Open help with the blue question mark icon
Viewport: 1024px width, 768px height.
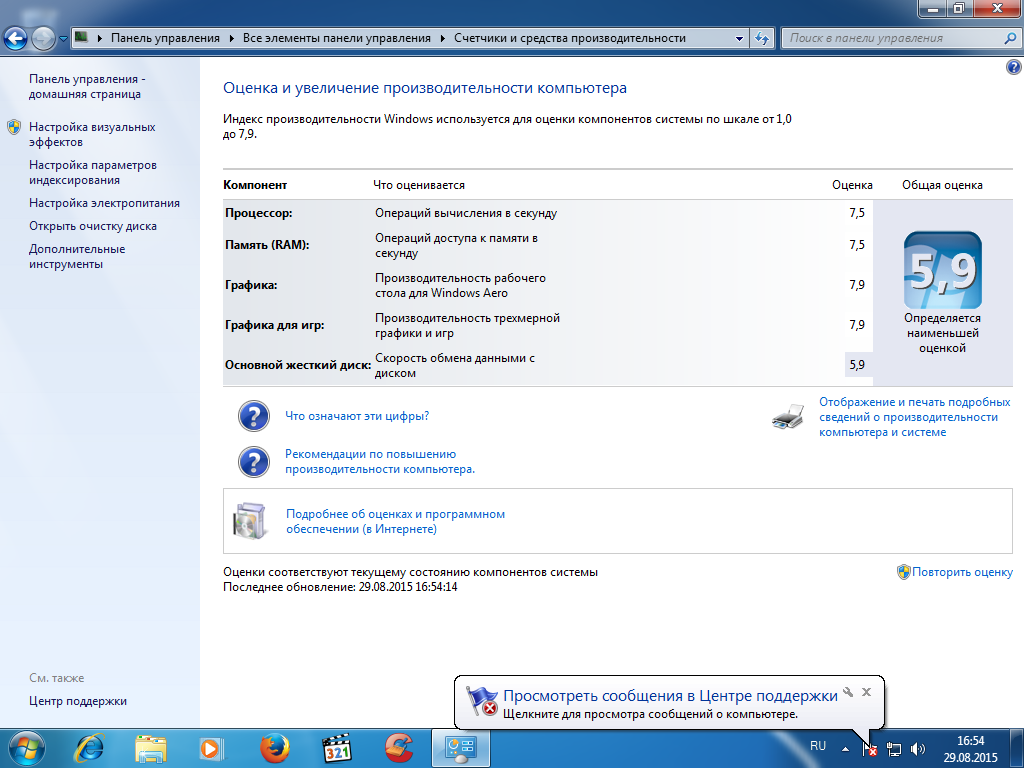pos(1014,67)
